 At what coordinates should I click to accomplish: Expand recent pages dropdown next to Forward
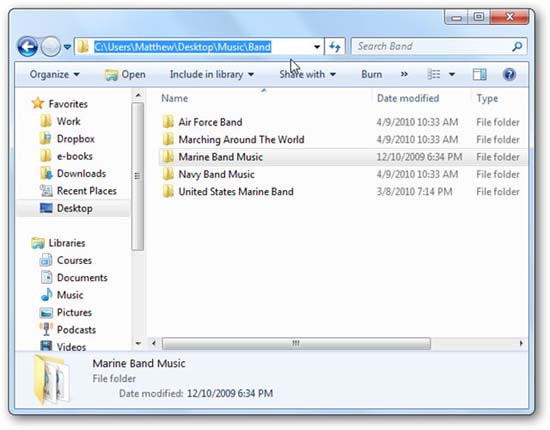[68, 47]
